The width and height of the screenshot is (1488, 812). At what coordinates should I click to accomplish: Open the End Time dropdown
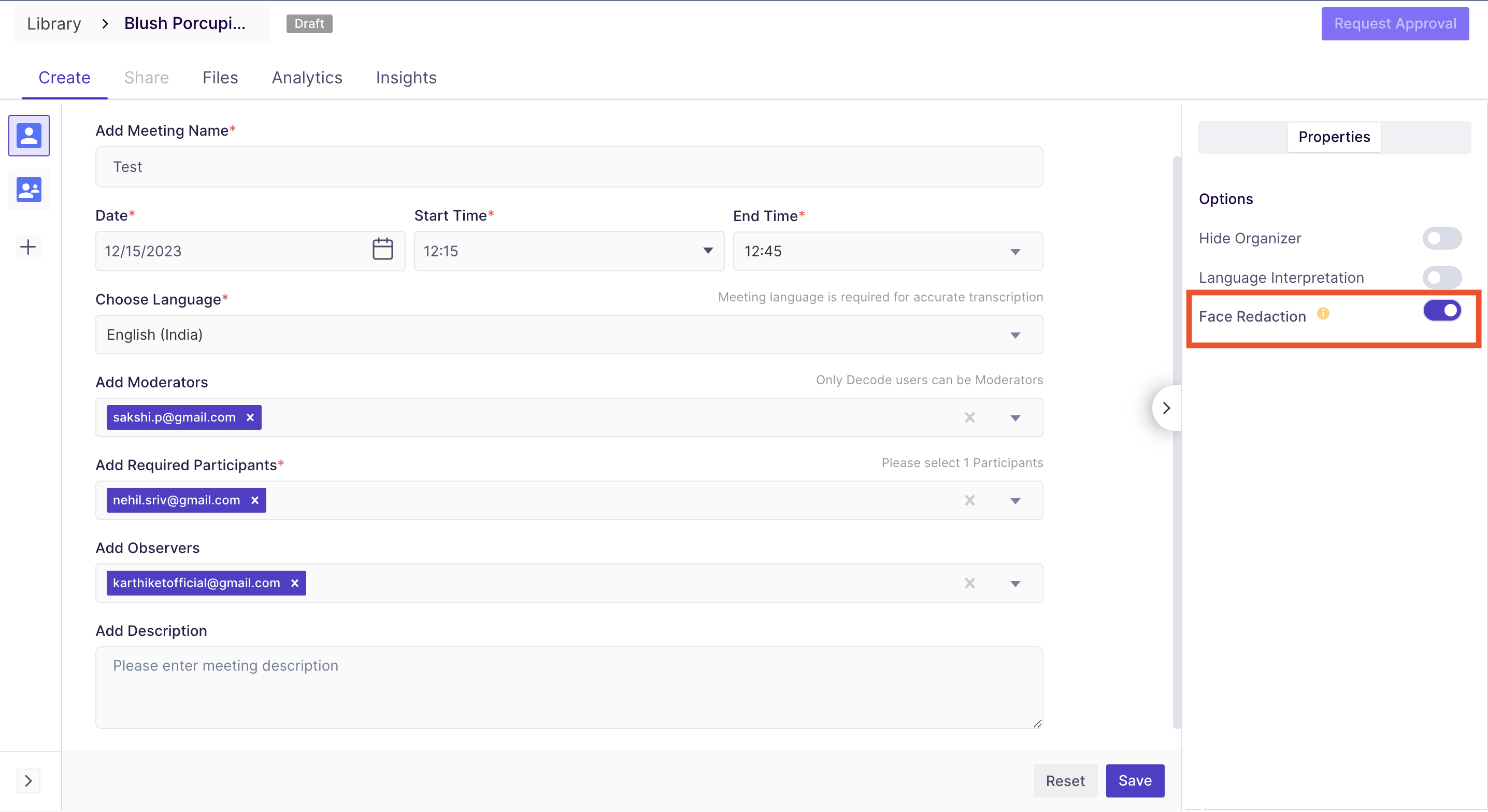point(888,251)
